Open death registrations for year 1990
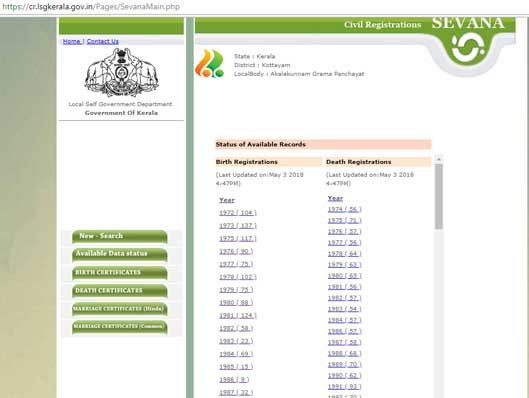This screenshot has height=398, width=529. pyautogui.click(x=344, y=375)
